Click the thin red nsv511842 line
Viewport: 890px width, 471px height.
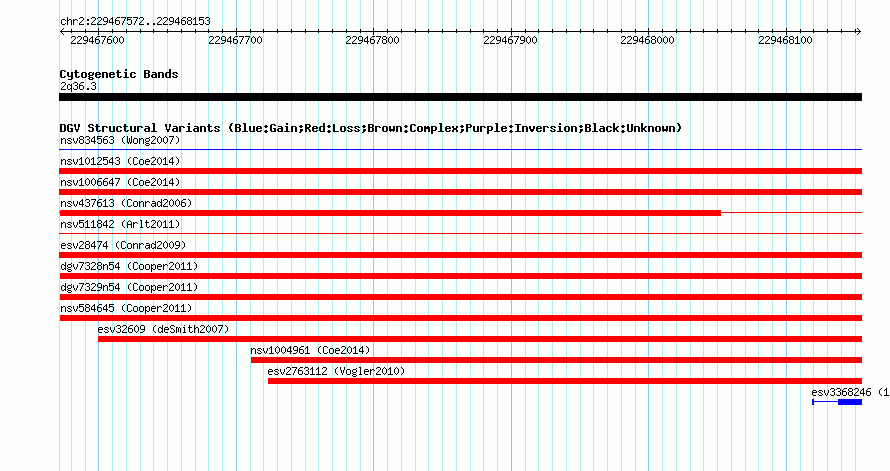[460, 233]
